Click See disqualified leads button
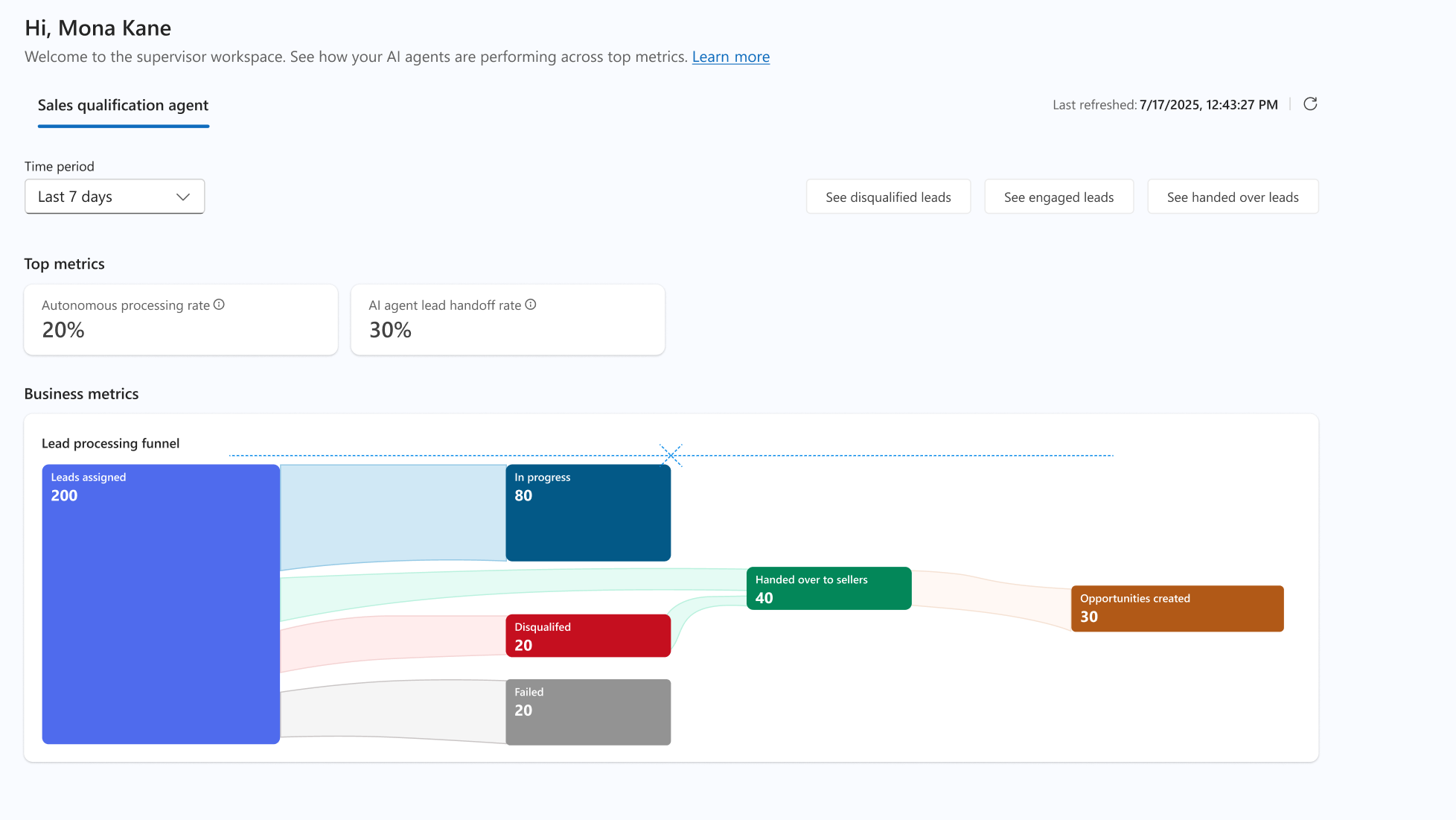 [x=888, y=197]
